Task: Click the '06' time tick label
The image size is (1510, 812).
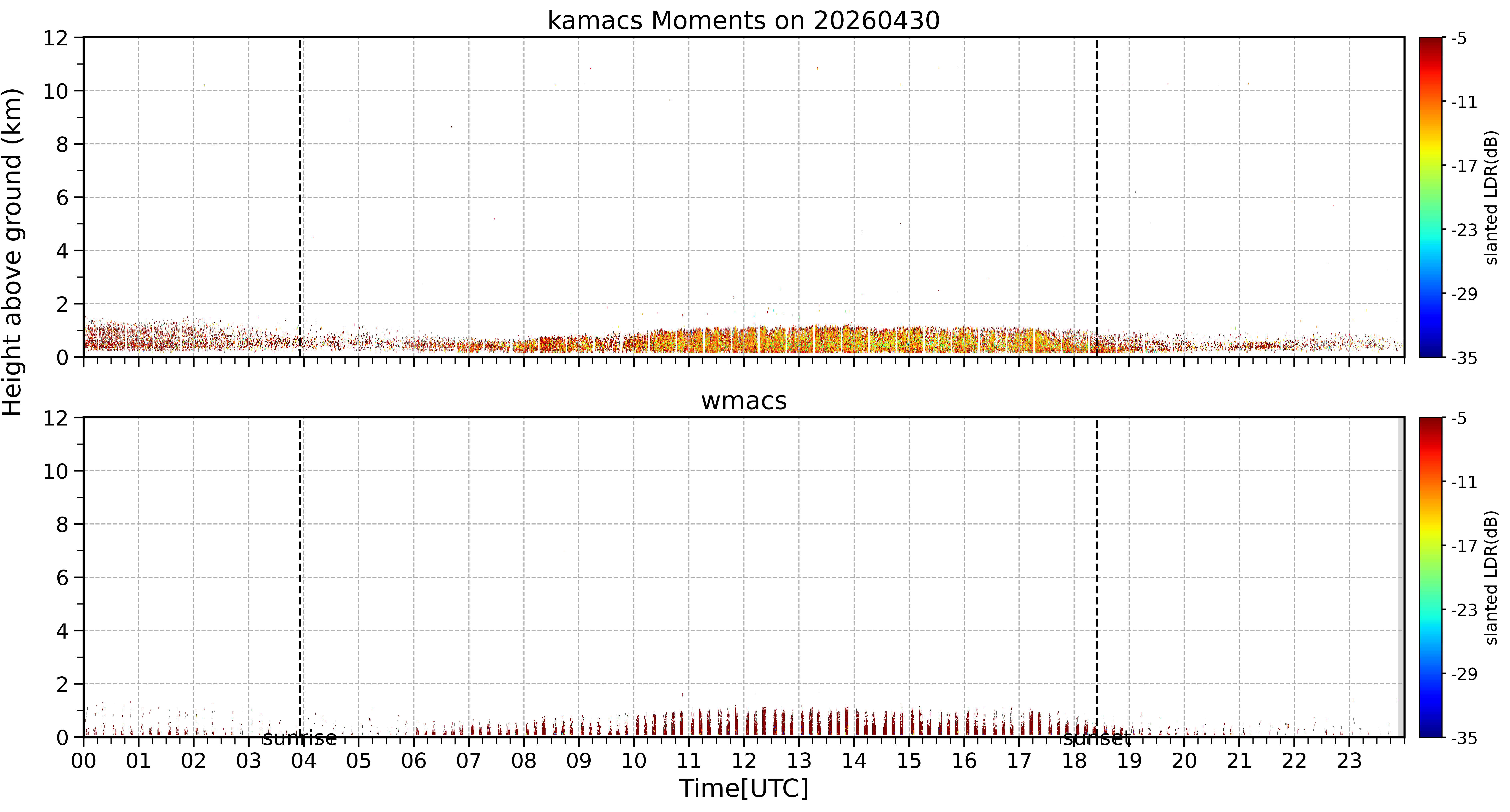Action: 414,761
